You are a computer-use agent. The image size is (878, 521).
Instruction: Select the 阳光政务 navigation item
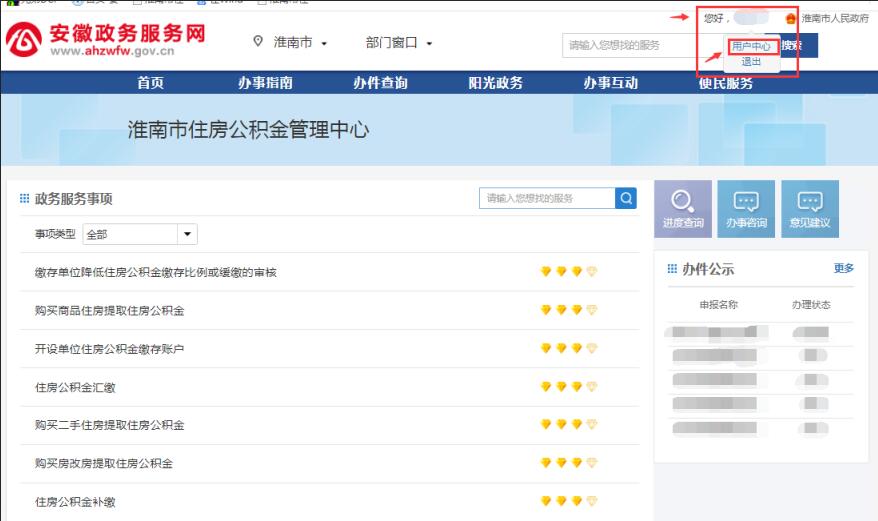(496, 83)
